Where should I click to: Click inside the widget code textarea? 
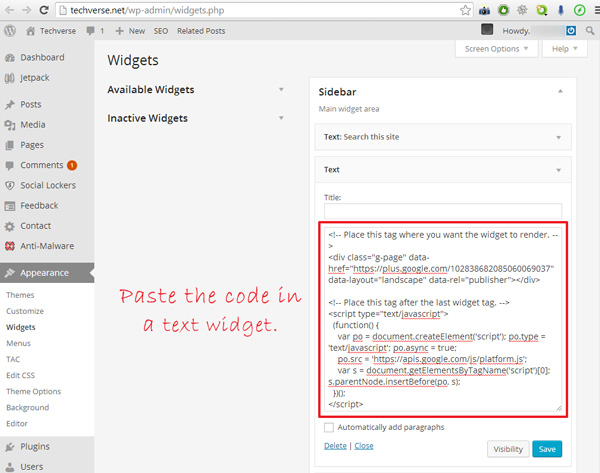(x=443, y=319)
